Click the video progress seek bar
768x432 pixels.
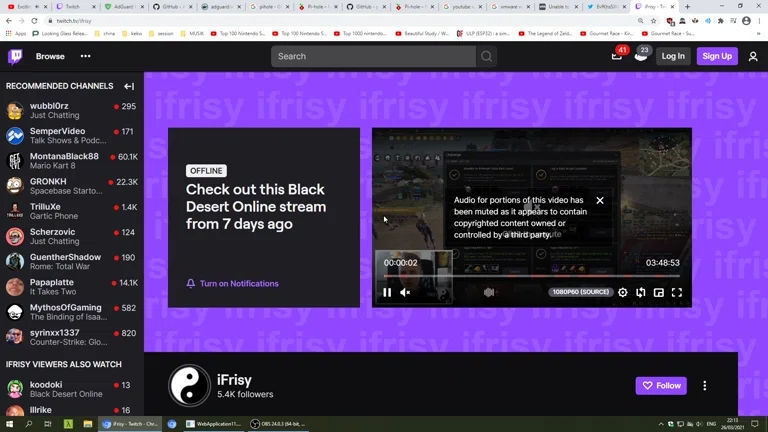(531, 276)
